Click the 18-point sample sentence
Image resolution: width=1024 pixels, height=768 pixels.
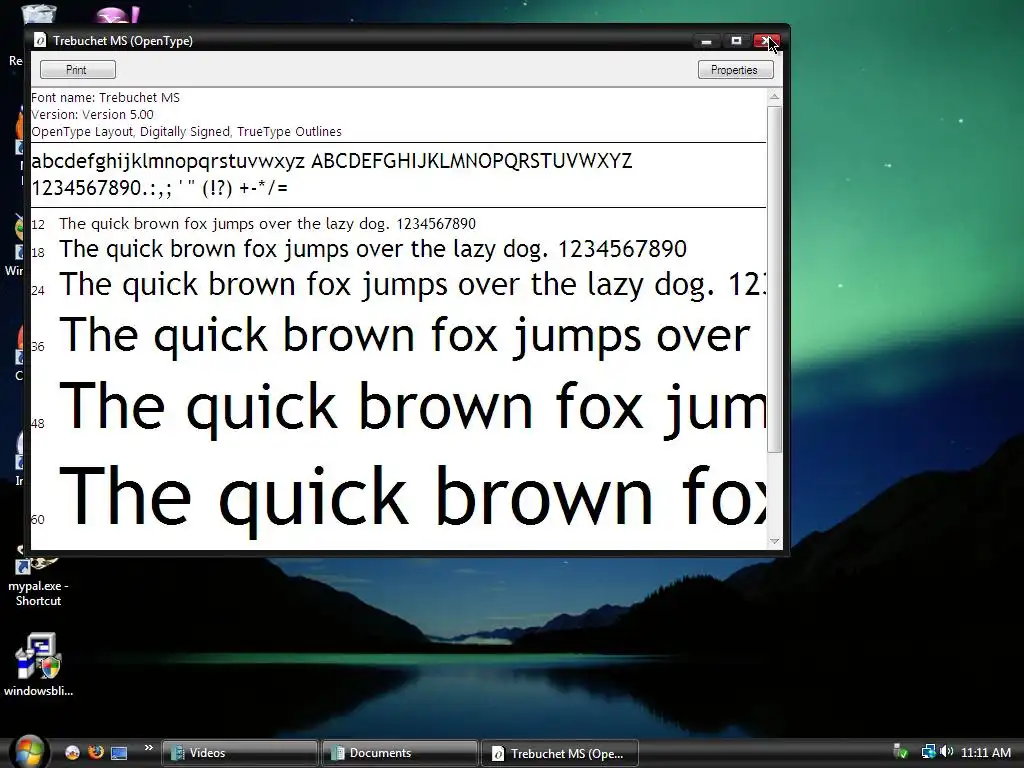[373, 249]
